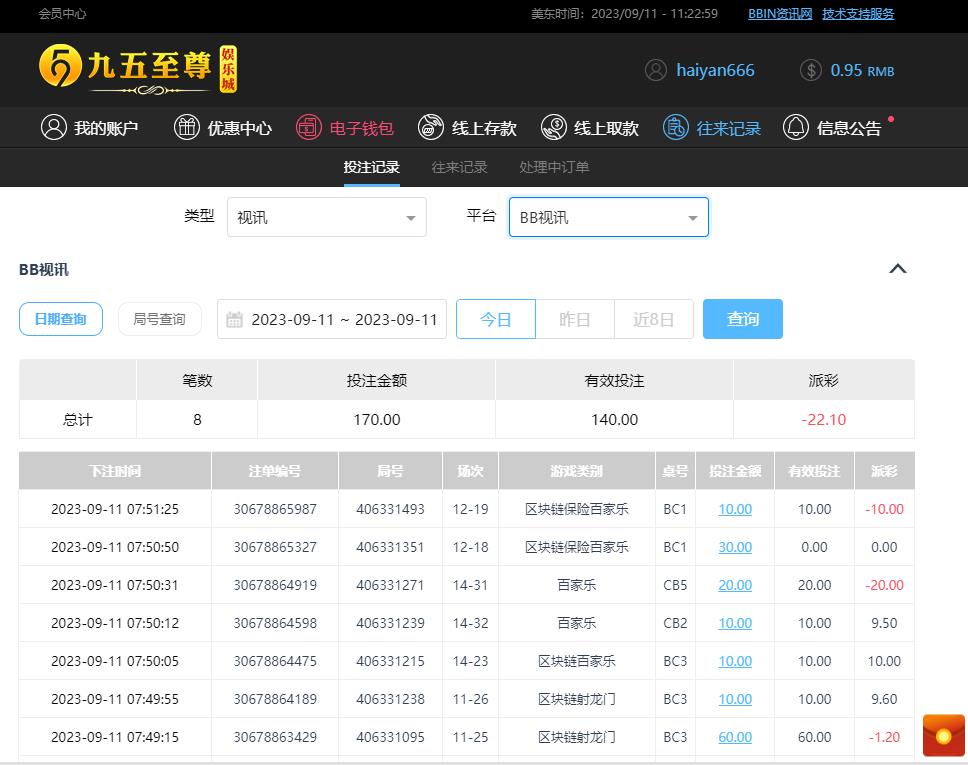Select the 昨日 date range option
This screenshot has height=765, width=968.
(574, 319)
